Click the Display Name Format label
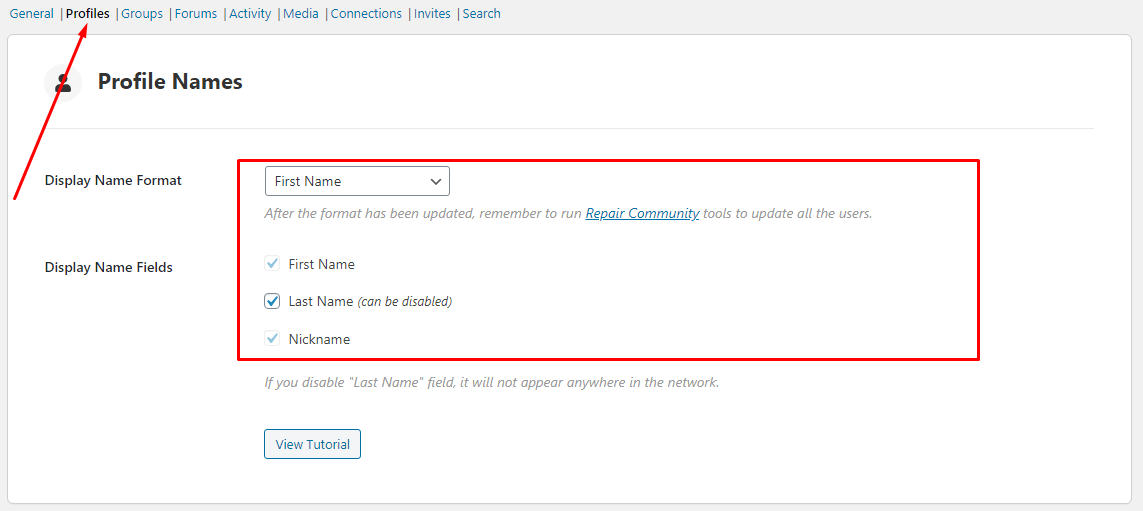1143x511 pixels. click(113, 181)
